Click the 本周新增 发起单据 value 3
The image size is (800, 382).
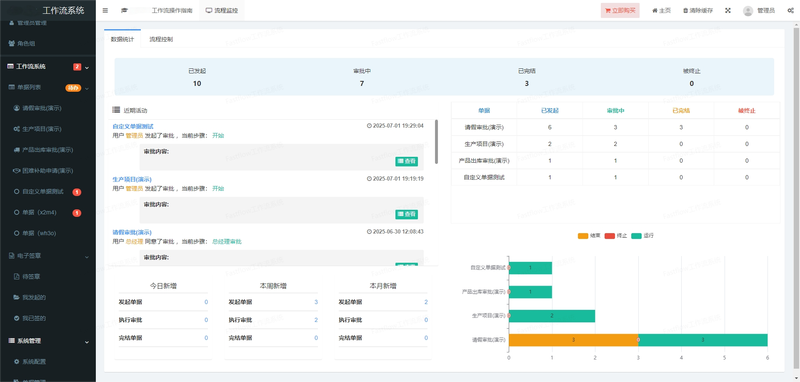pyautogui.click(x=316, y=302)
